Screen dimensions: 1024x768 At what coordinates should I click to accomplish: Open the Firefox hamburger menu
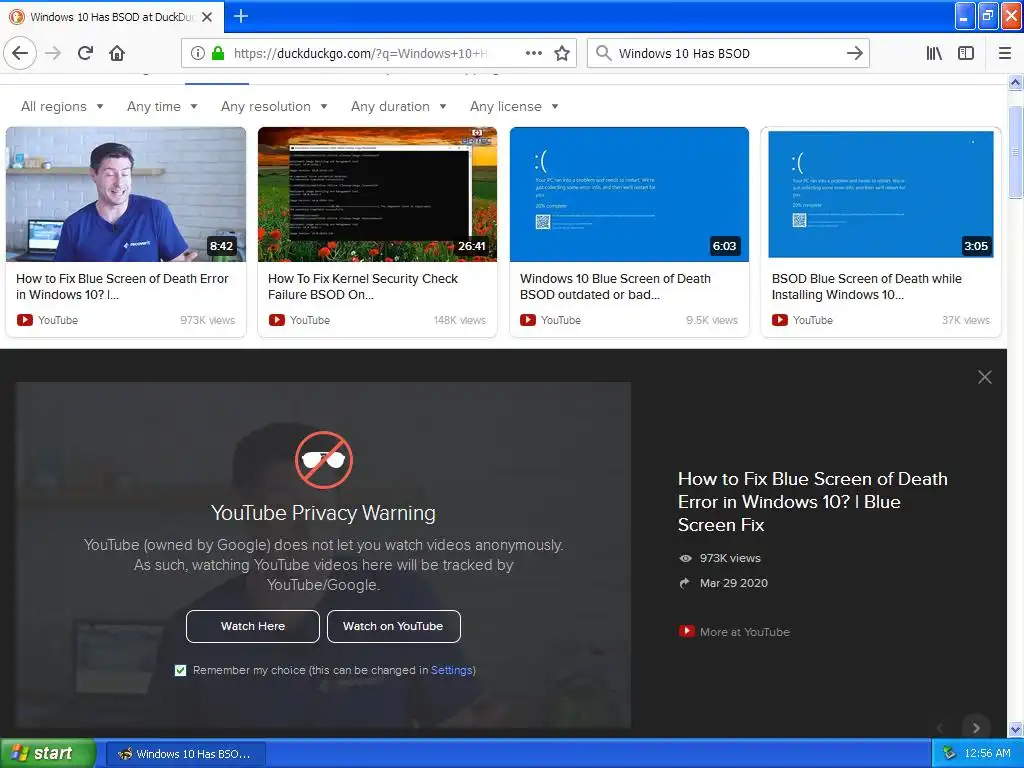(1004, 54)
